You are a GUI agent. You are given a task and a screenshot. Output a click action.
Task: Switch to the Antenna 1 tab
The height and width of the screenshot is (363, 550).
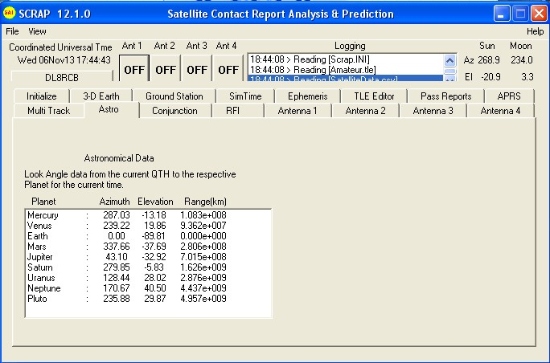coord(297,111)
